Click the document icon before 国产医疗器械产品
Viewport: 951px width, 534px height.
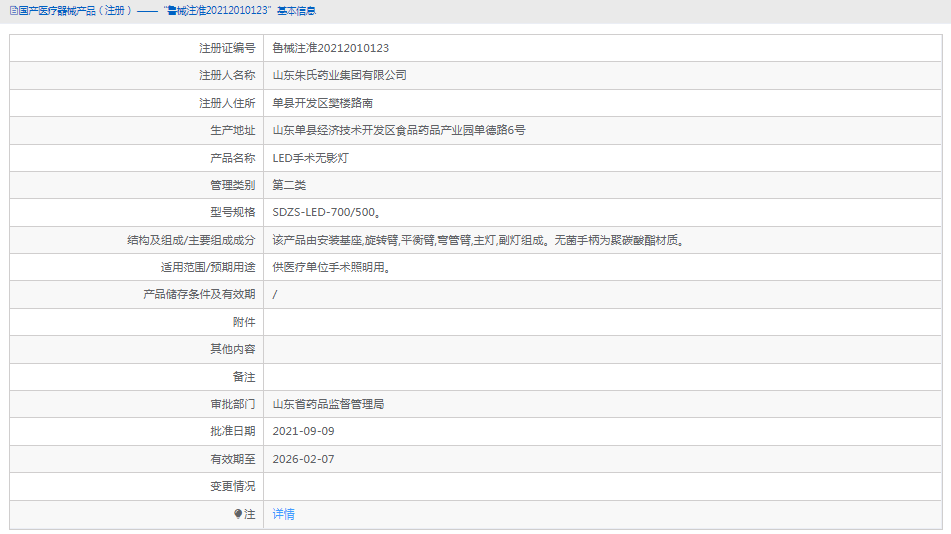coord(13,11)
